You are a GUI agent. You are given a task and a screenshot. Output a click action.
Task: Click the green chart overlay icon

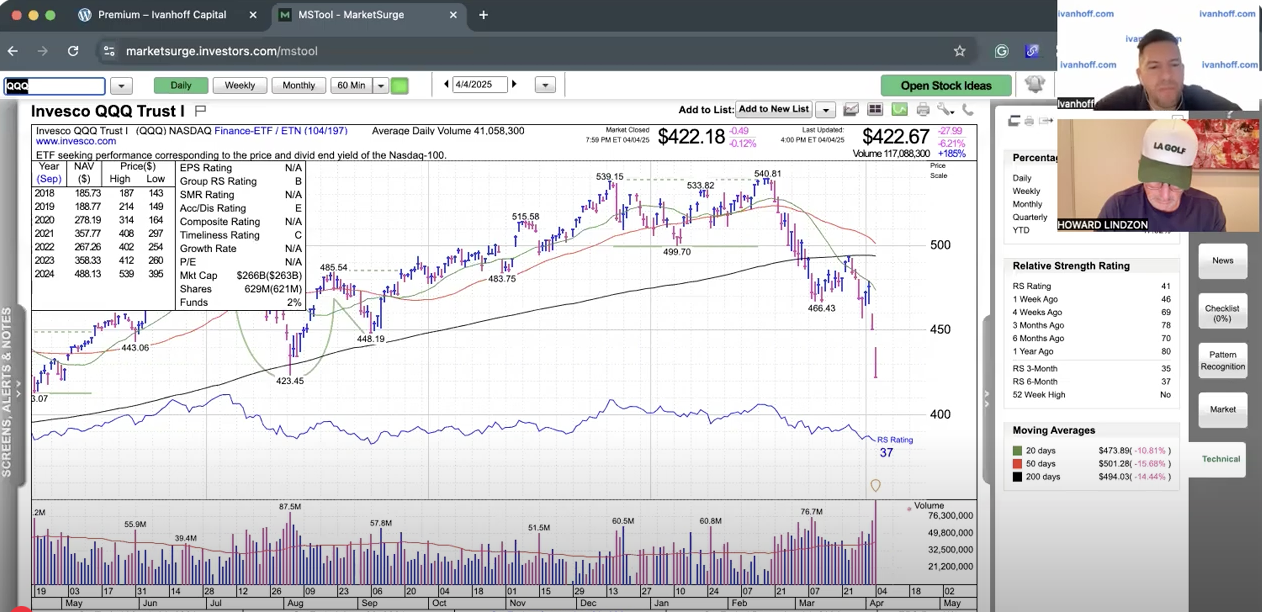click(899, 110)
